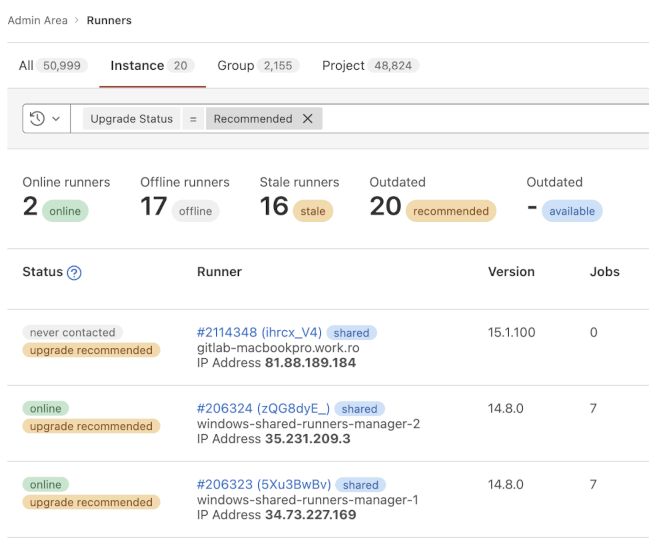Click Admin Area breadcrumb link
This screenshot has height=544, width=649.
[37, 20]
